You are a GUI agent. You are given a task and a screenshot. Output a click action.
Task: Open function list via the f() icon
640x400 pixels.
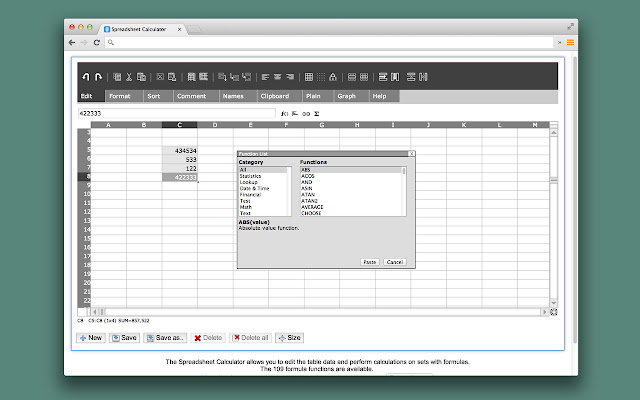(284, 113)
